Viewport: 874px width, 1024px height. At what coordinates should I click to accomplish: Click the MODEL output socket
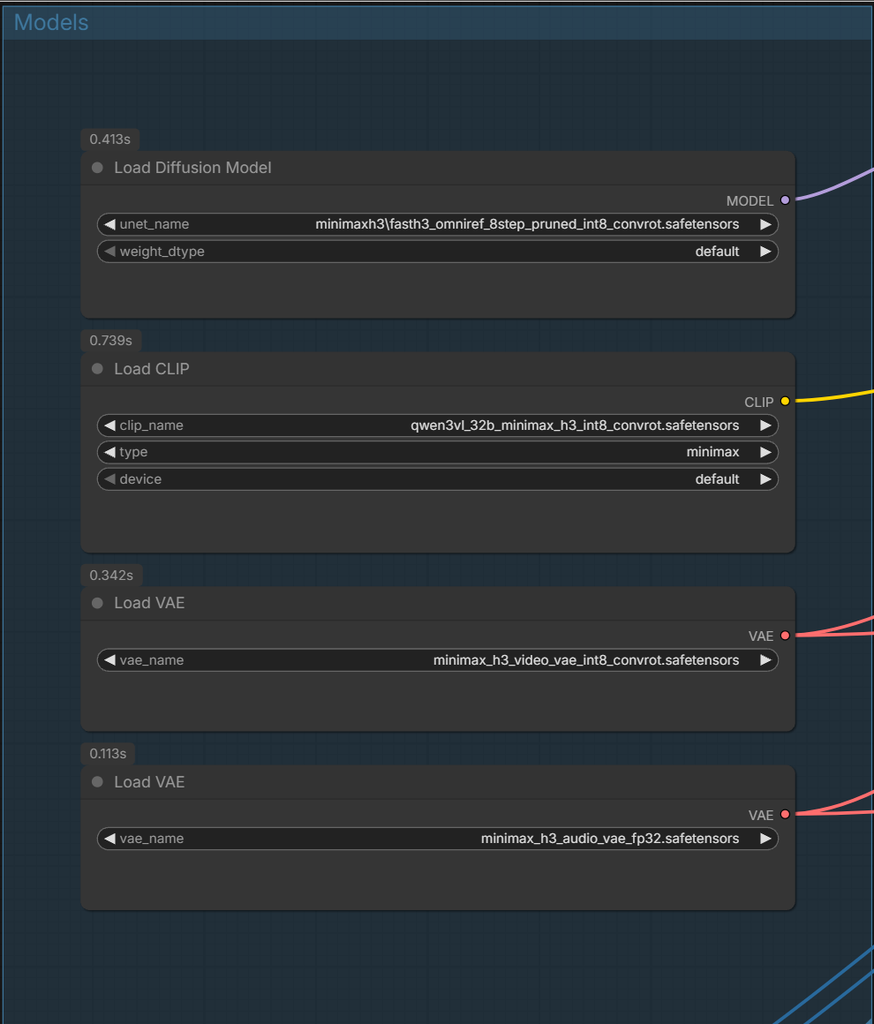785,200
